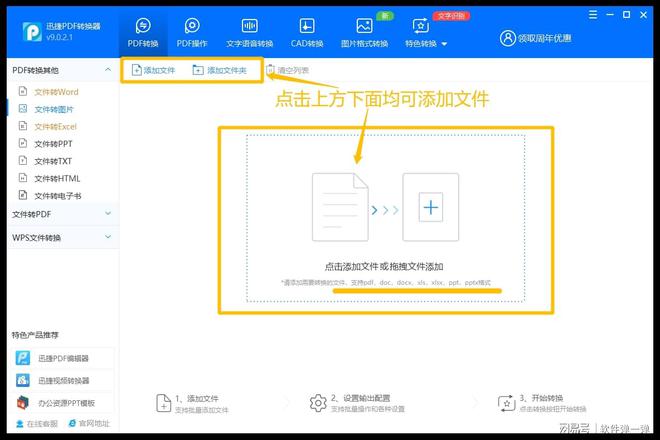Open the hamburger menu icon
660x440 pixels.
(x=593, y=15)
